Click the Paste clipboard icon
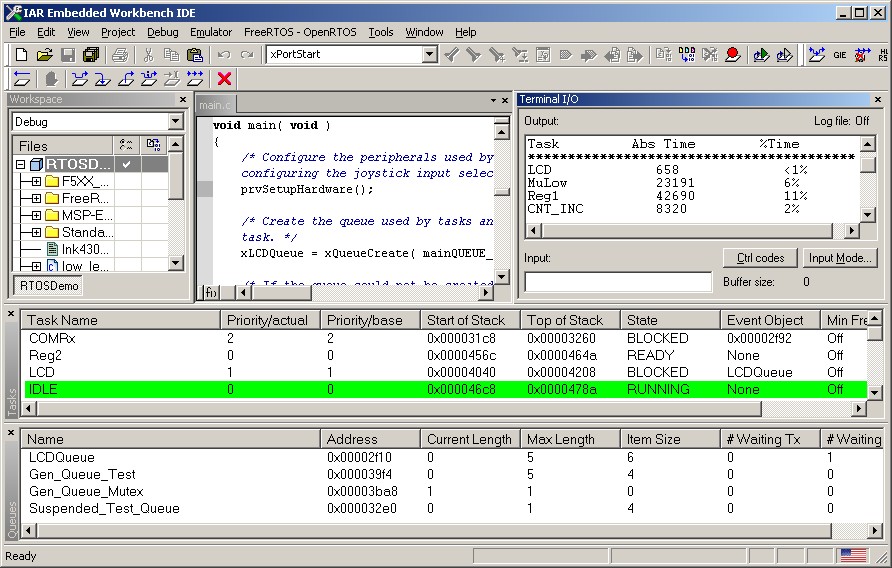The width and height of the screenshot is (892, 568). point(195,55)
